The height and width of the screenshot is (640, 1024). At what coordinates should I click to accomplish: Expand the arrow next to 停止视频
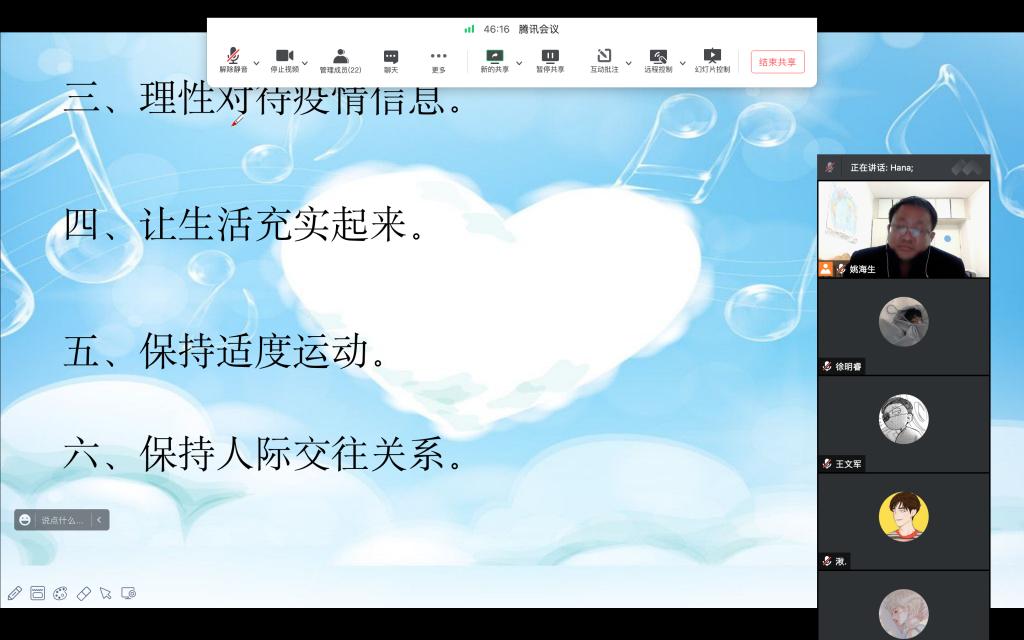click(x=305, y=63)
